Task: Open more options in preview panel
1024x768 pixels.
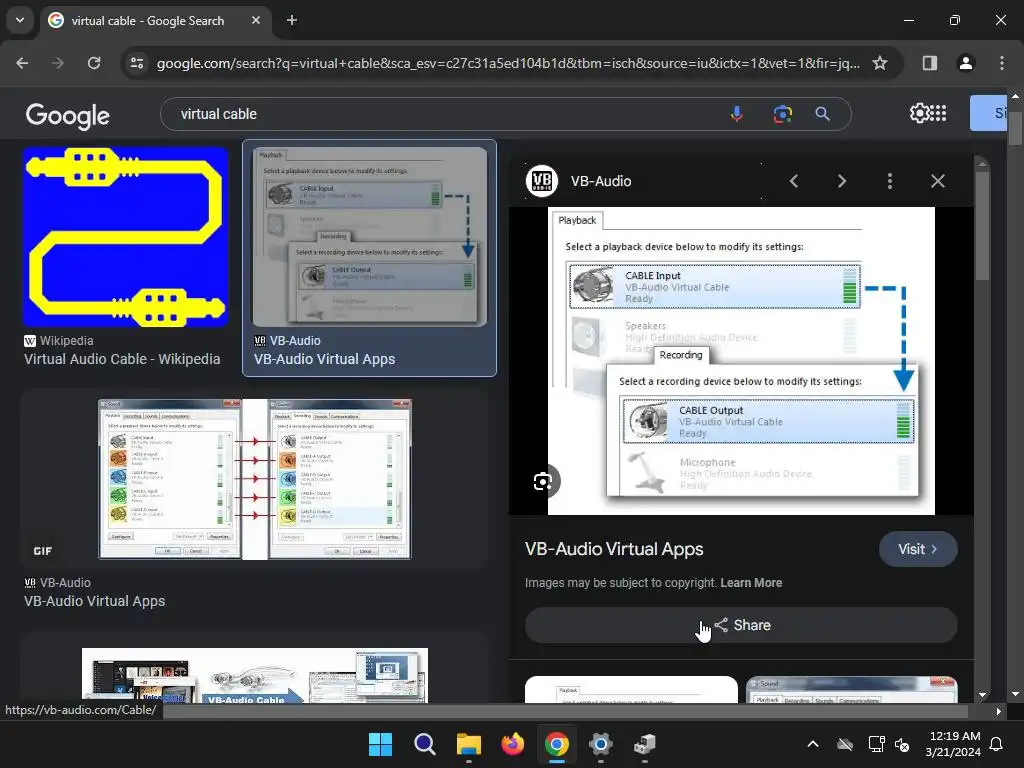Action: (889, 181)
